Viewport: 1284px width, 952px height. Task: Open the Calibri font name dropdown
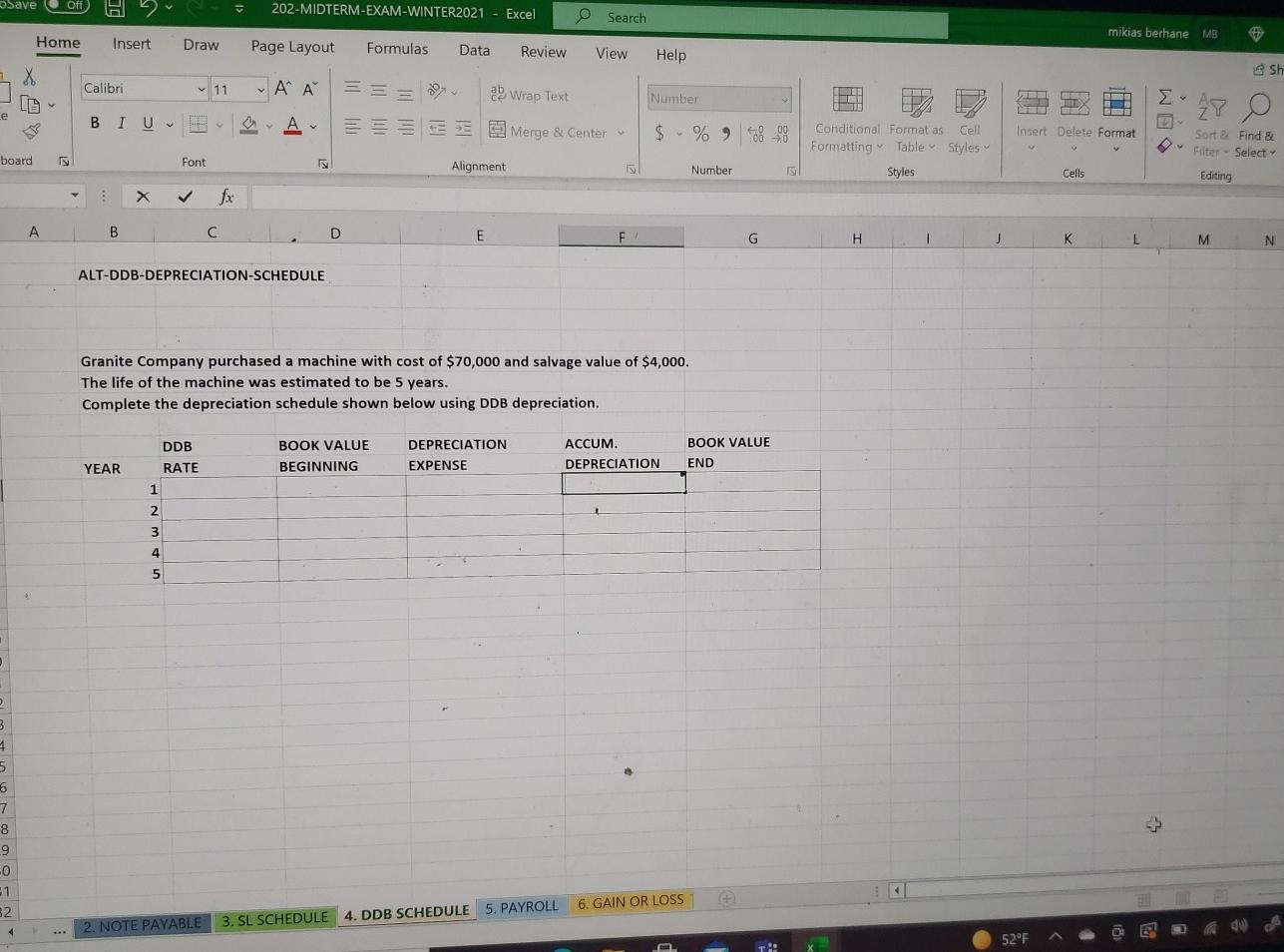[201, 89]
